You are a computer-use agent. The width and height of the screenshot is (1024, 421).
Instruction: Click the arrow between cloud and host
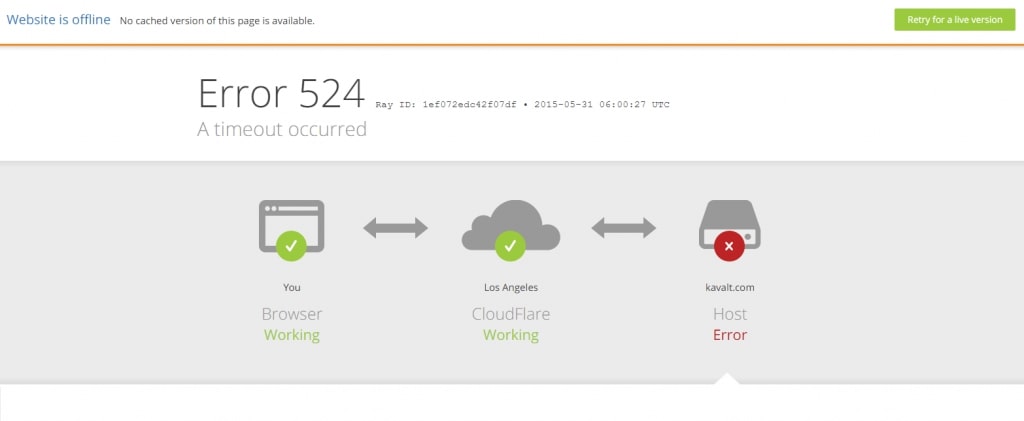pos(624,228)
